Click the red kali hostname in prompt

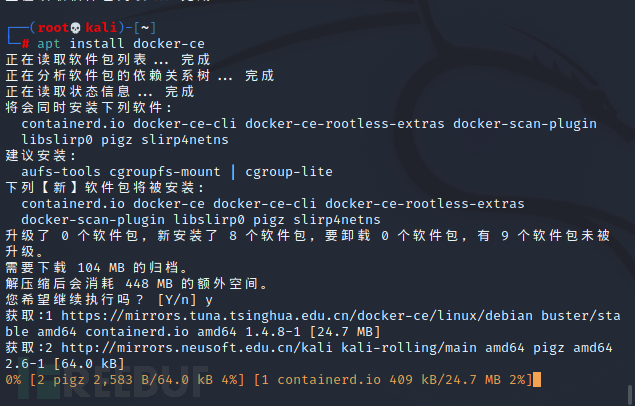click(101, 28)
